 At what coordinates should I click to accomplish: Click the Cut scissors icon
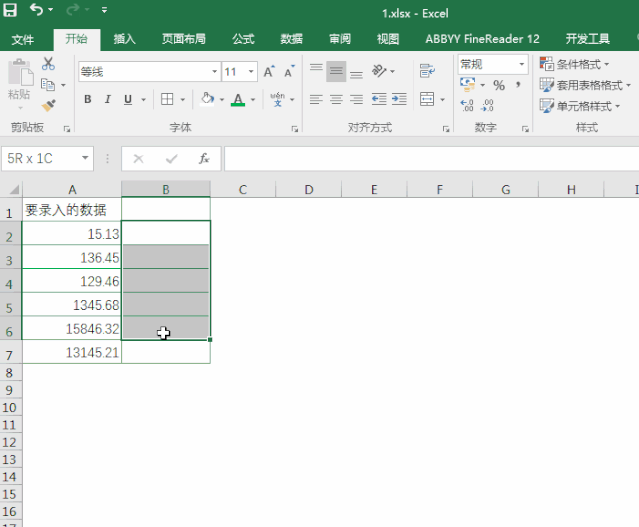[x=49, y=64]
